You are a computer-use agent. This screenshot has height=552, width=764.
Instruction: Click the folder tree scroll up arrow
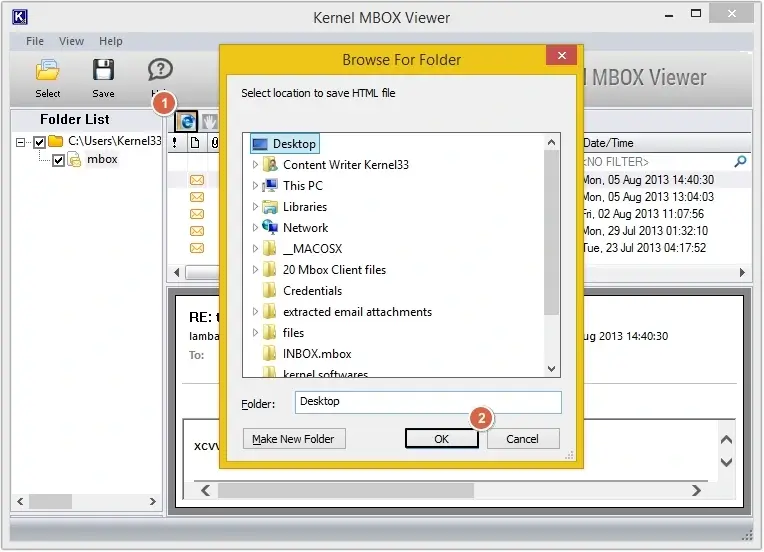[551, 142]
